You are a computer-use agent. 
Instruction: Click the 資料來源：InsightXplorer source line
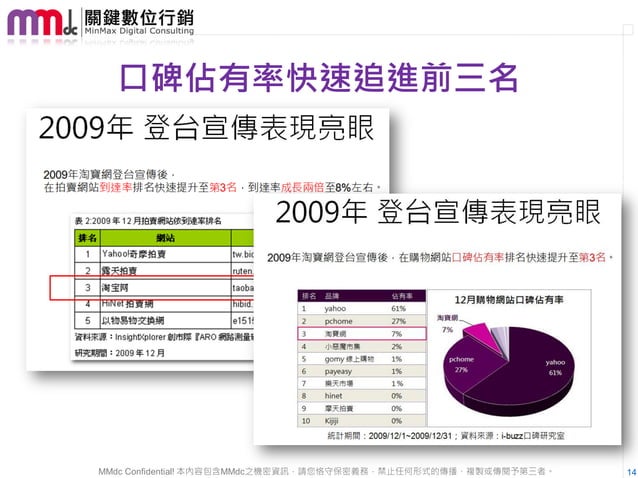tap(164, 337)
